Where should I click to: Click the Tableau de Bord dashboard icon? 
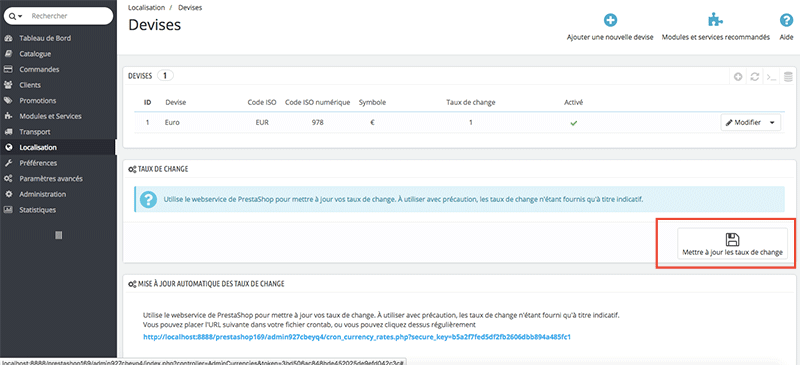(8, 38)
